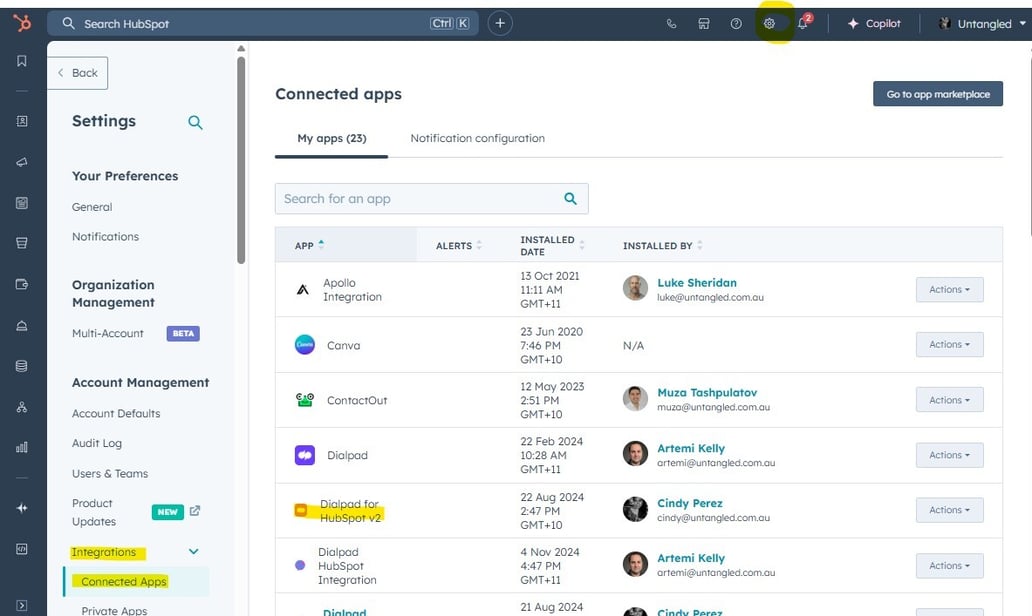Switch to My apps (23) tab
The height and width of the screenshot is (616, 1032).
(332, 138)
